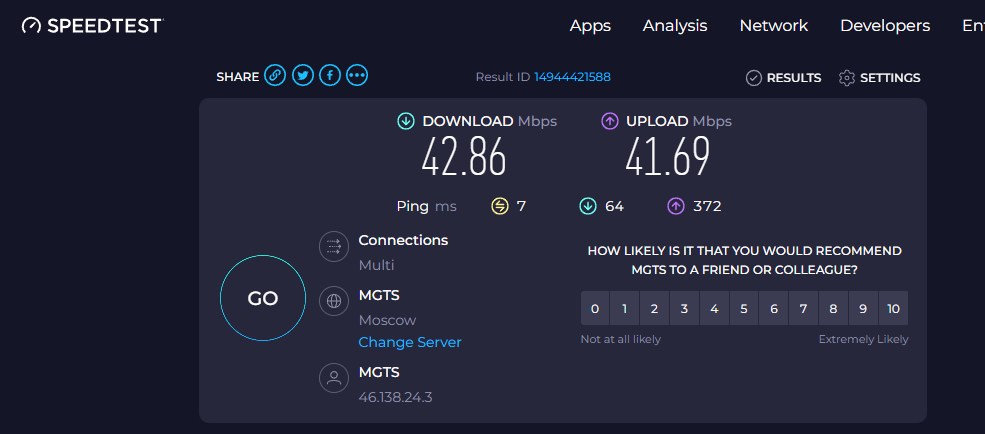
Task: Open more share options ellipsis icon
Action: [357, 76]
